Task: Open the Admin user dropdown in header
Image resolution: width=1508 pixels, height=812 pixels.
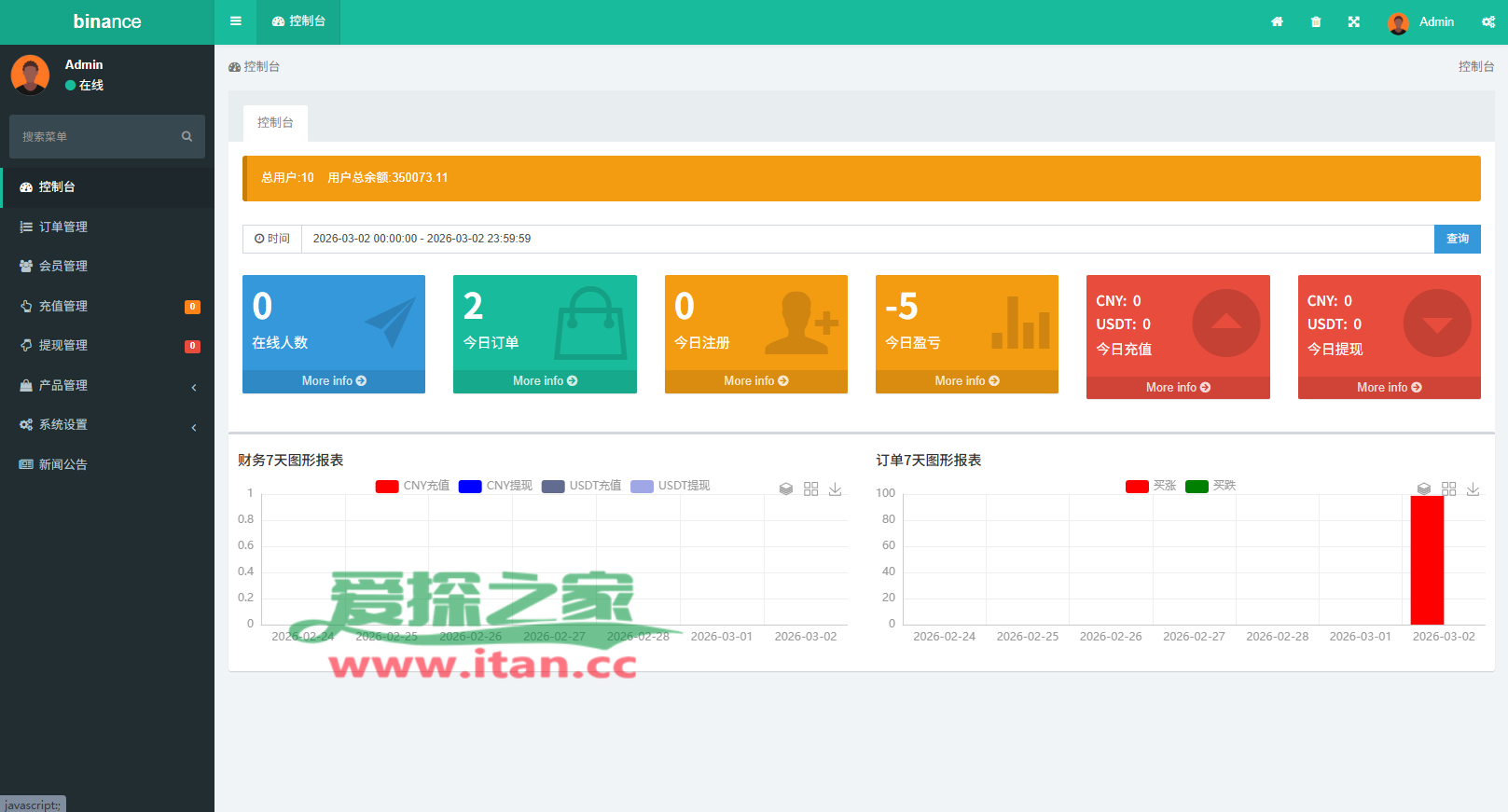Action: (x=1420, y=22)
